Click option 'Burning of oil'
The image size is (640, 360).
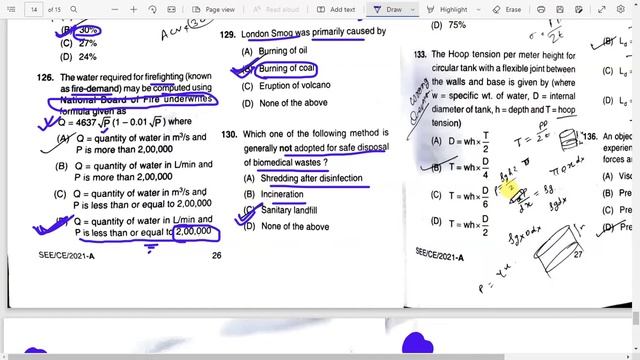point(283,51)
